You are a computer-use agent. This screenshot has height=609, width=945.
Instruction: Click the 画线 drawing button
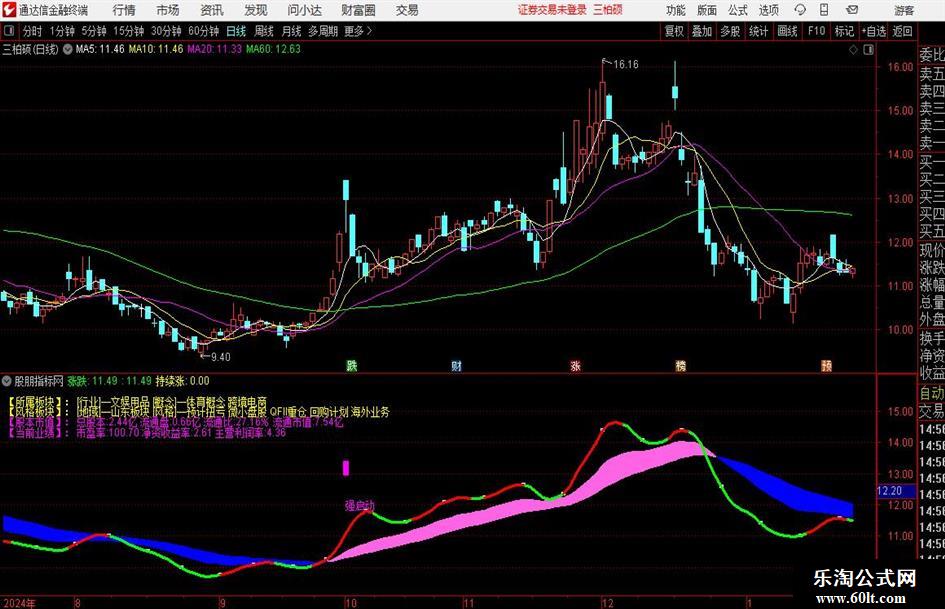click(787, 31)
